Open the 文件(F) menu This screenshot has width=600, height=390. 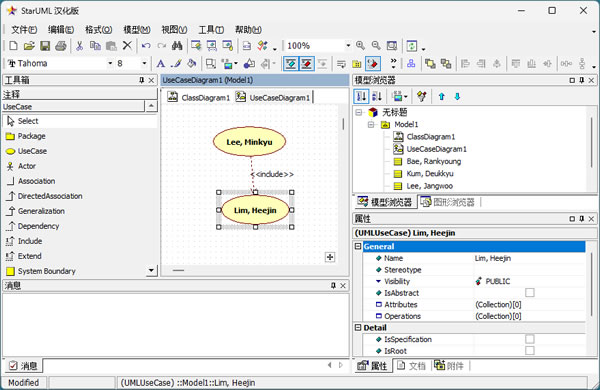24,29
